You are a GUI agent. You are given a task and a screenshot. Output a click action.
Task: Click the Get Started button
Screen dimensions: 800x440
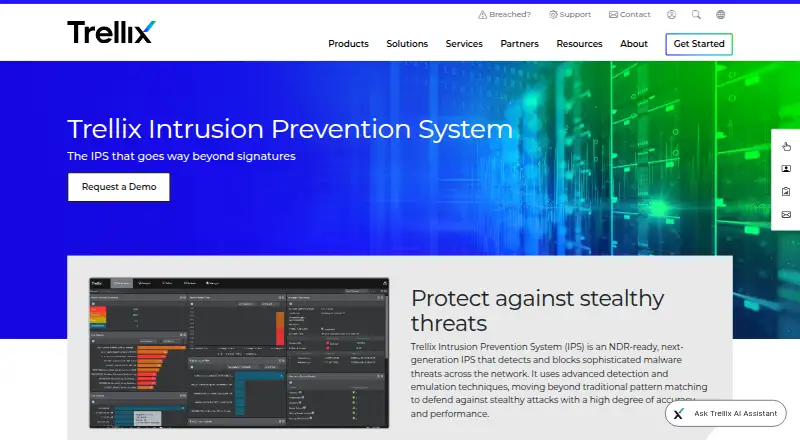coord(699,44)
